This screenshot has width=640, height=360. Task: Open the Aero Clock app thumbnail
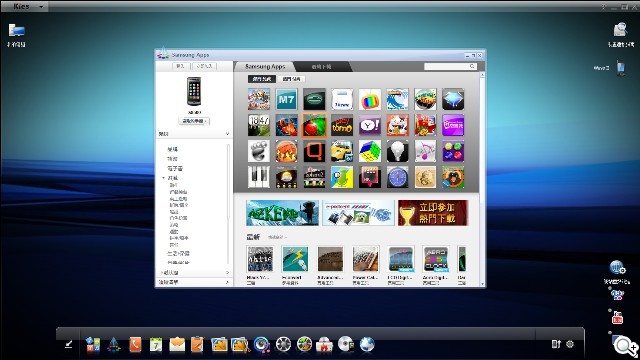pos(436,259)
